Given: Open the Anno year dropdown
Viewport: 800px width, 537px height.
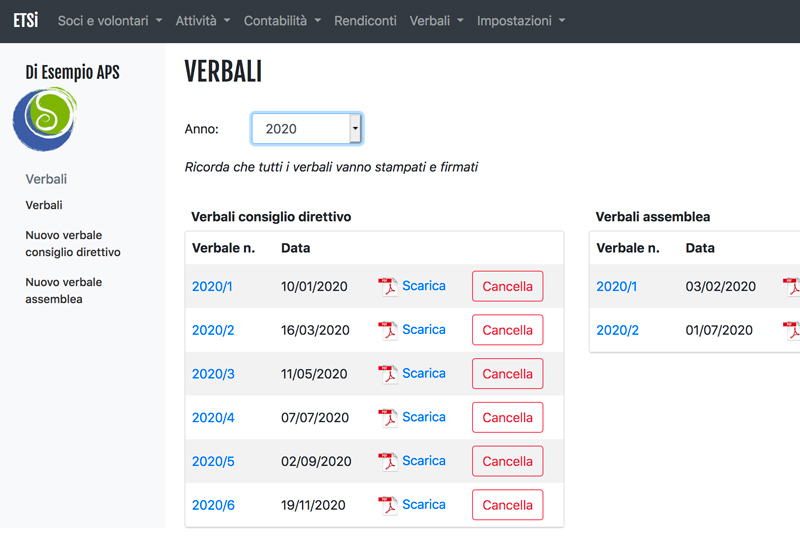Looking at the screenshot, I should (307, 129).
